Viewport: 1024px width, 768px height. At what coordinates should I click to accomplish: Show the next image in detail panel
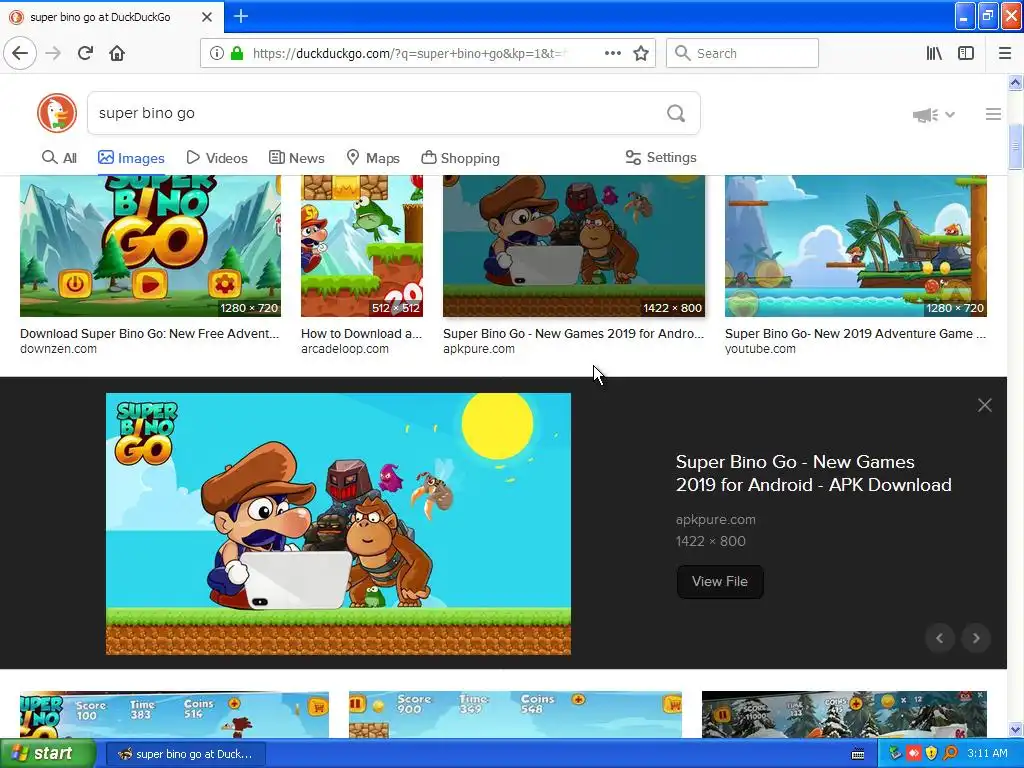pos(976,638)
